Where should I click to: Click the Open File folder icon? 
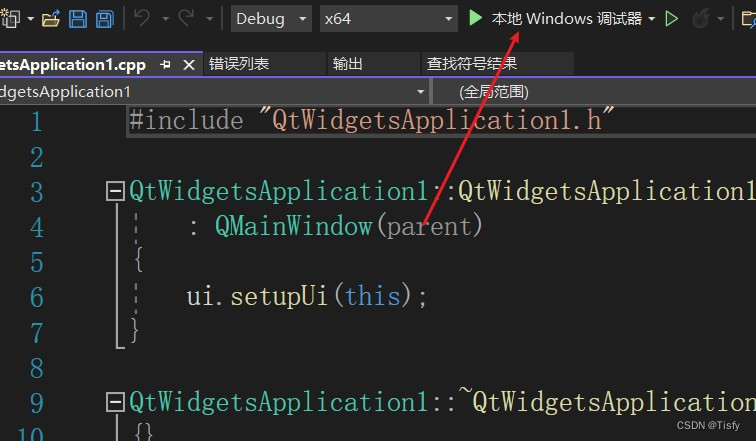click(51, 19)
